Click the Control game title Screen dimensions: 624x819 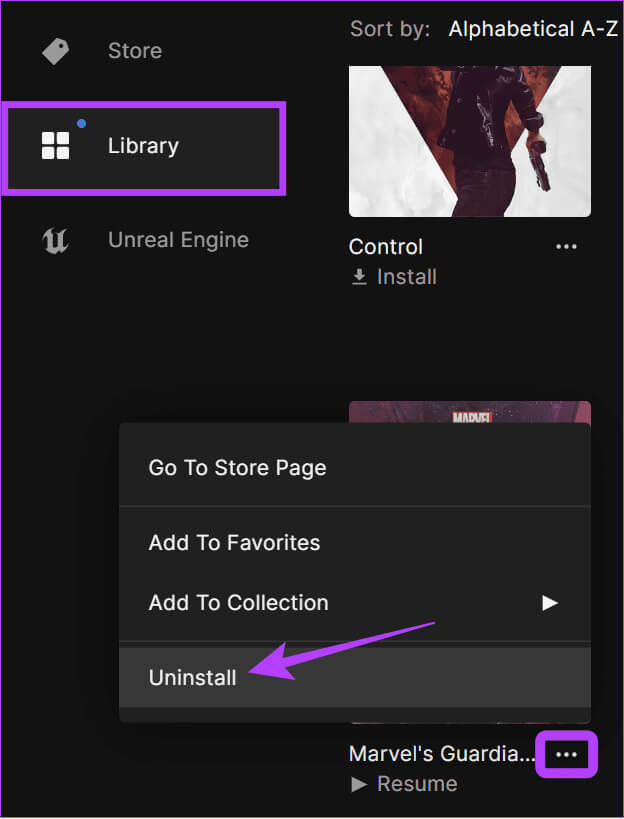386,247
